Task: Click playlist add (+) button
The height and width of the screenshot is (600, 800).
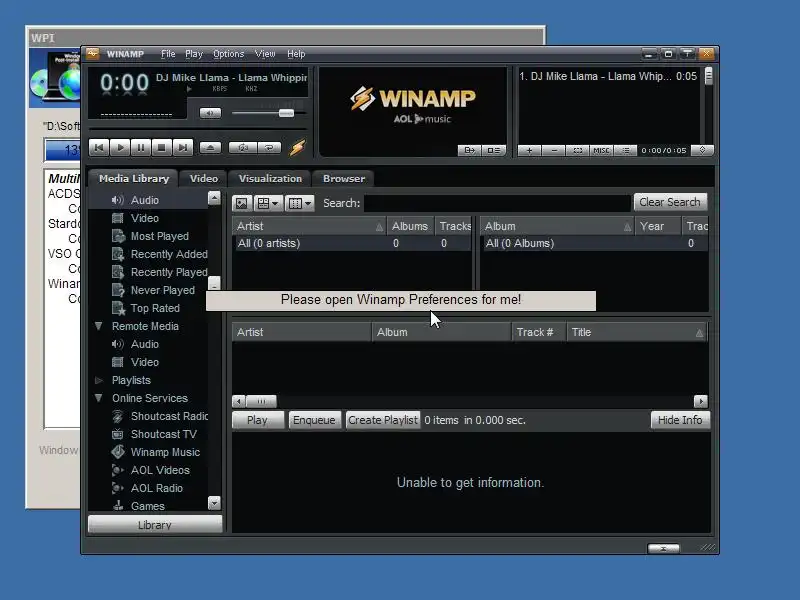Action: click(x=529, y=151)
